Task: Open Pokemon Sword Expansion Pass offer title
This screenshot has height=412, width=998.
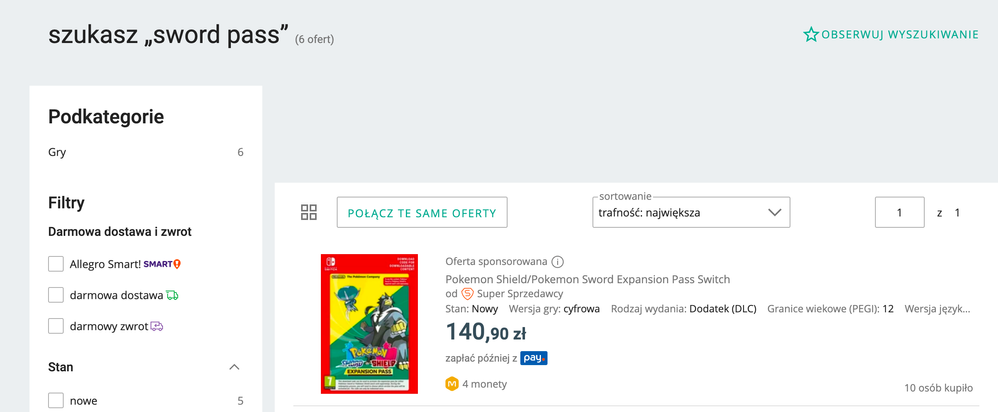Action: (587, 279)
